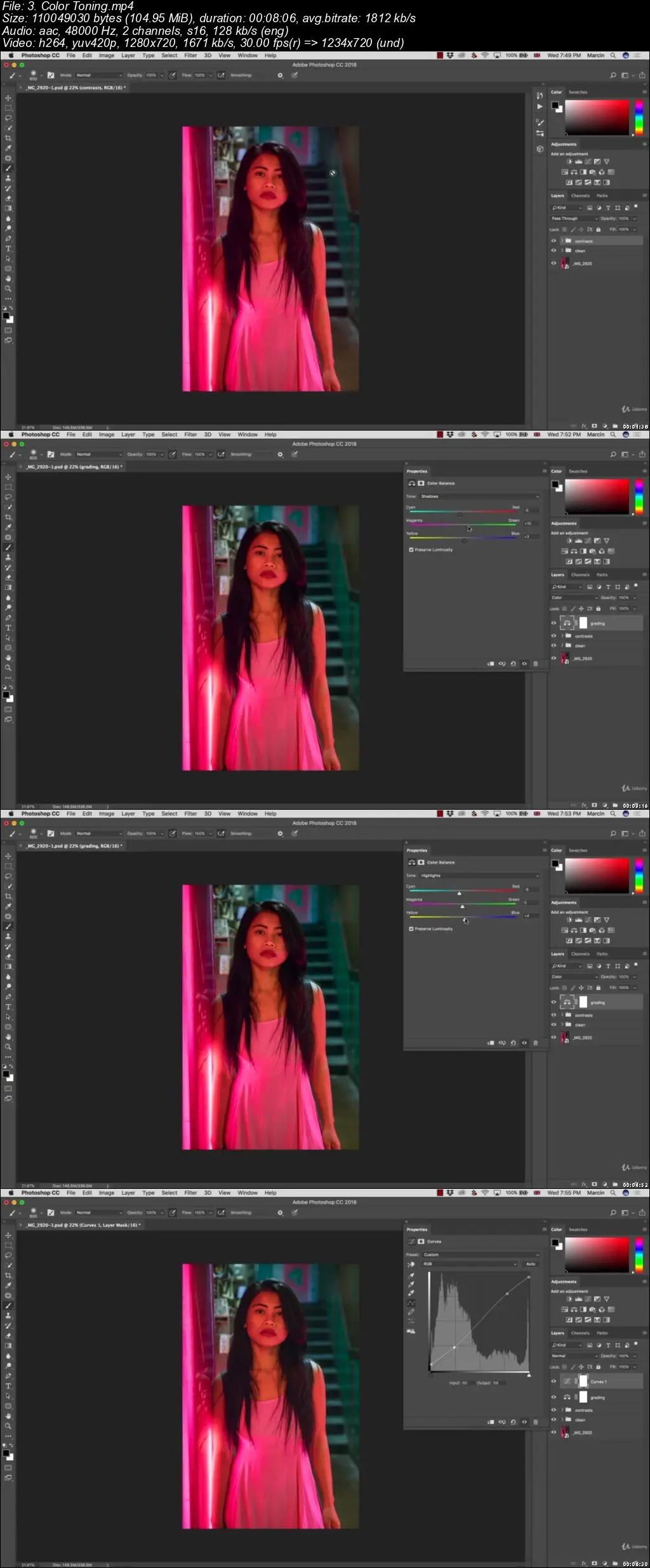Image resolution: width=650 pixels, height=1568 pixels.
Task: Open Filter menu in 7:49 PM frame
Action: tap(190, 55)
